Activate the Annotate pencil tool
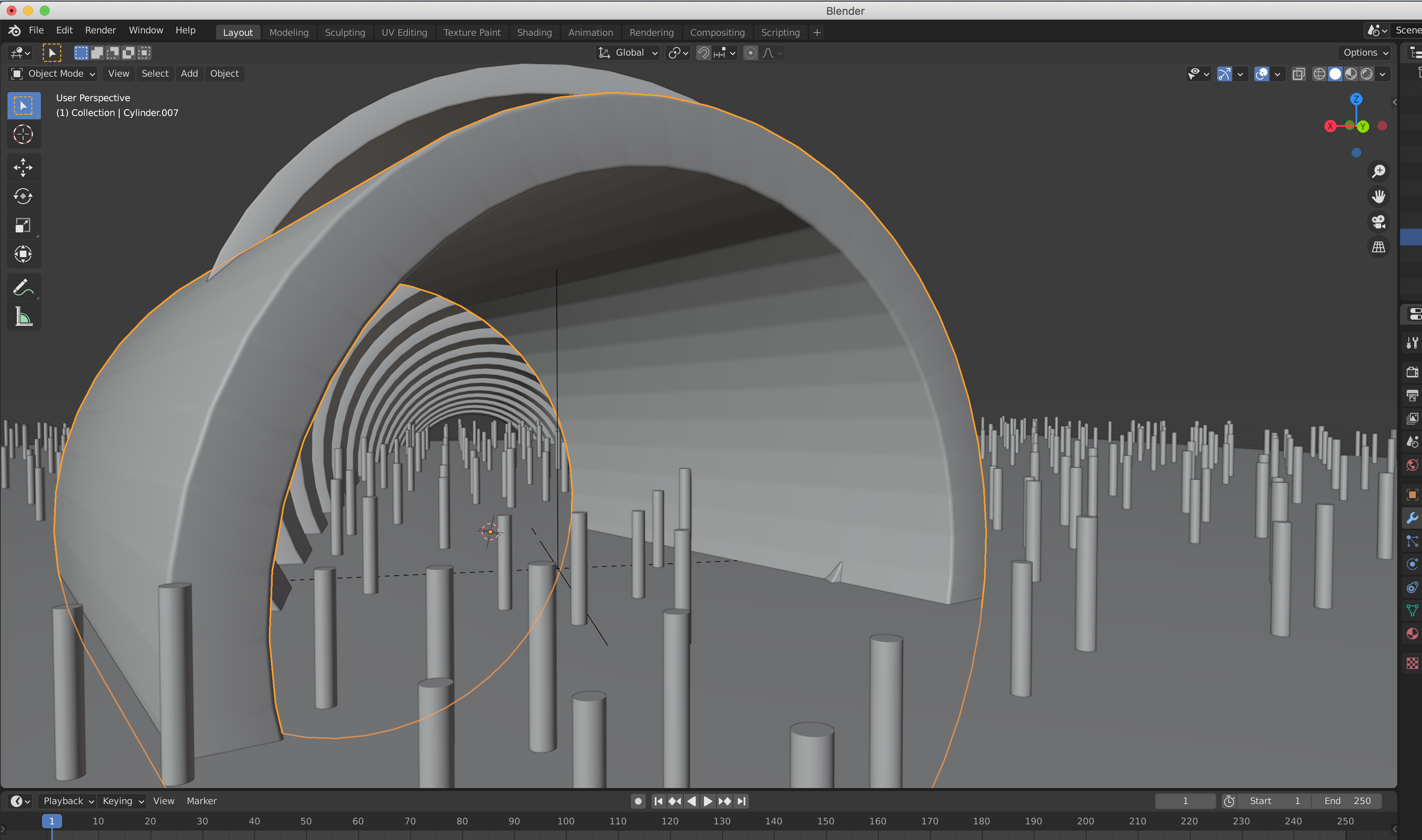 click(23, 288)
